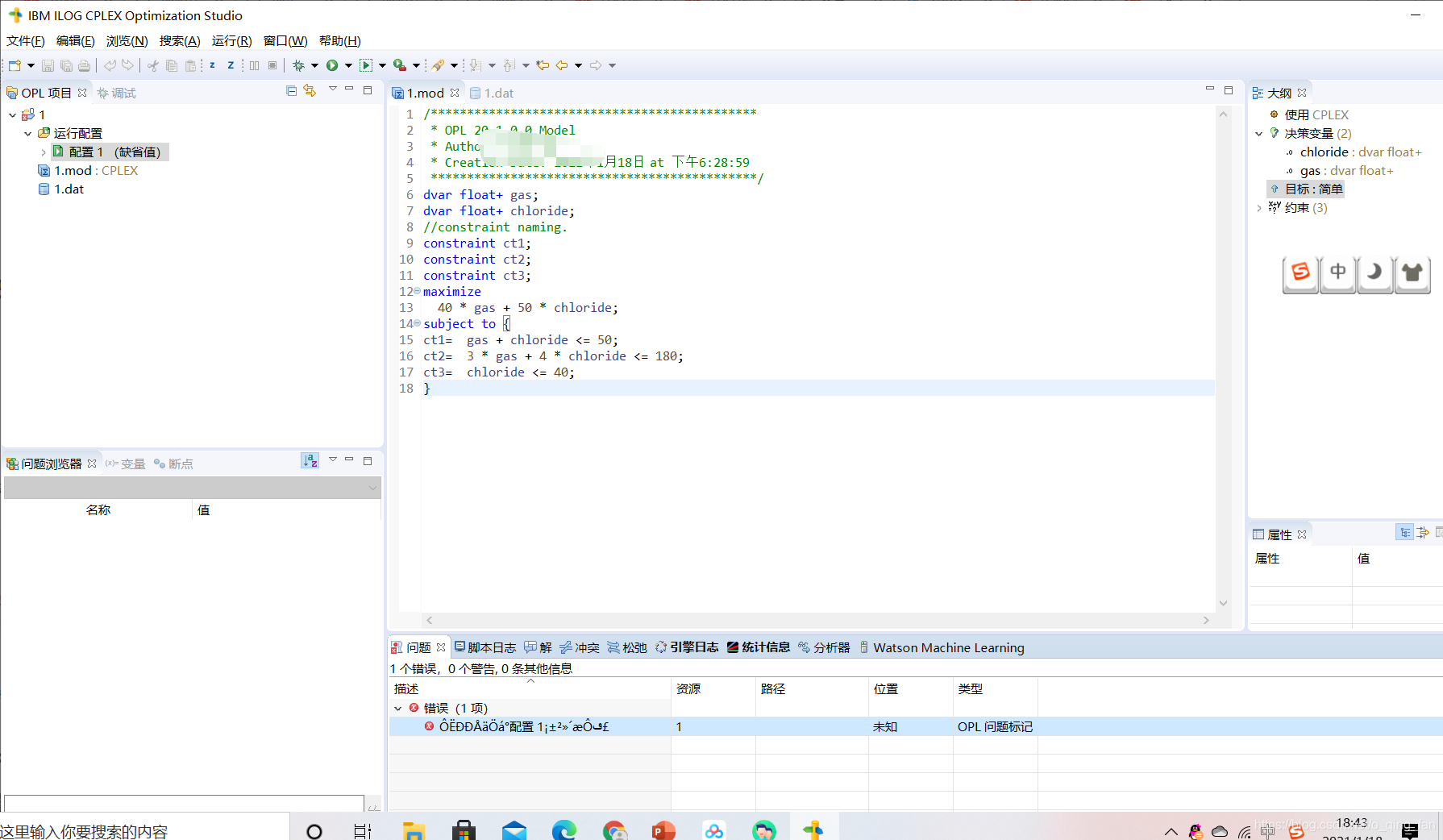This screenshot has height=840, width=1443.
Task: Select 目标 : 简单 in outline
Action: pyautogui.click(x=1306, y=189)
